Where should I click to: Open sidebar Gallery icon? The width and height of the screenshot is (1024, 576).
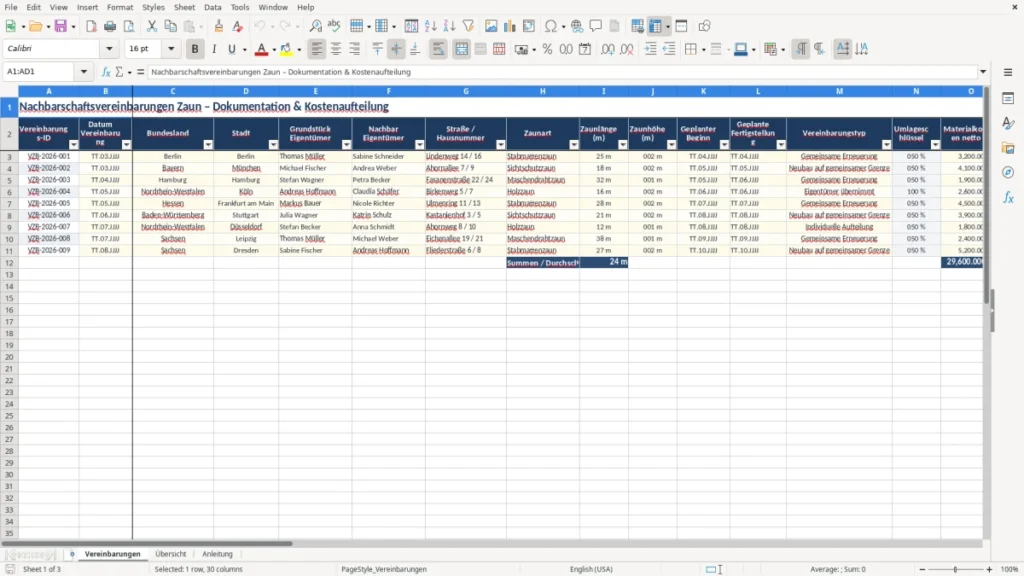(x=1008, y=148)
